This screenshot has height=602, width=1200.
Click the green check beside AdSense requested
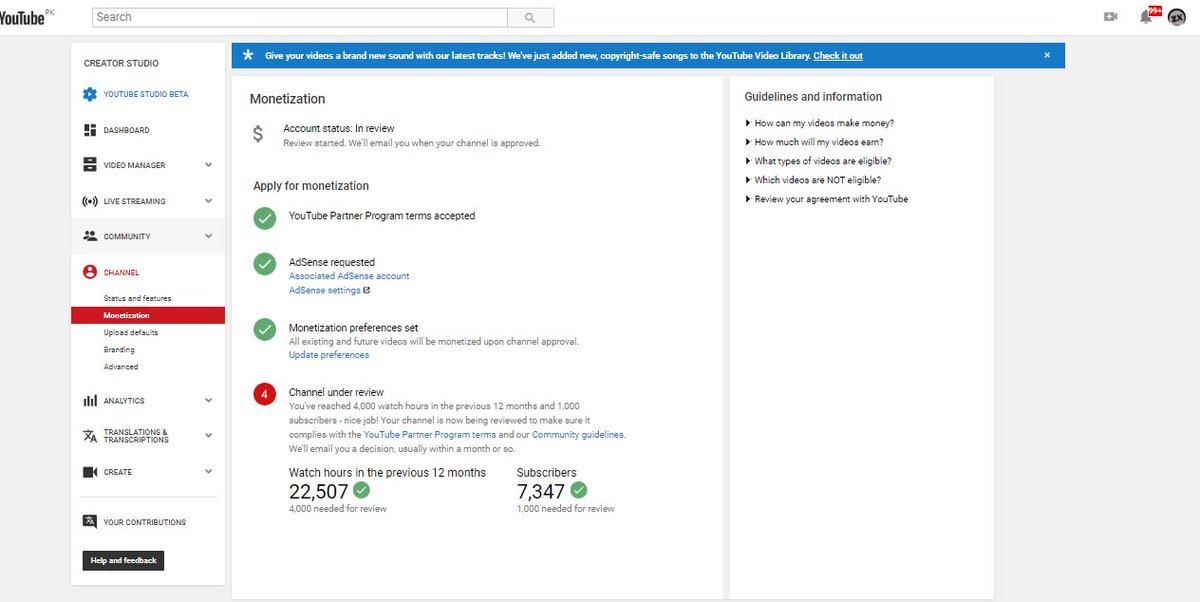[264, 264]
